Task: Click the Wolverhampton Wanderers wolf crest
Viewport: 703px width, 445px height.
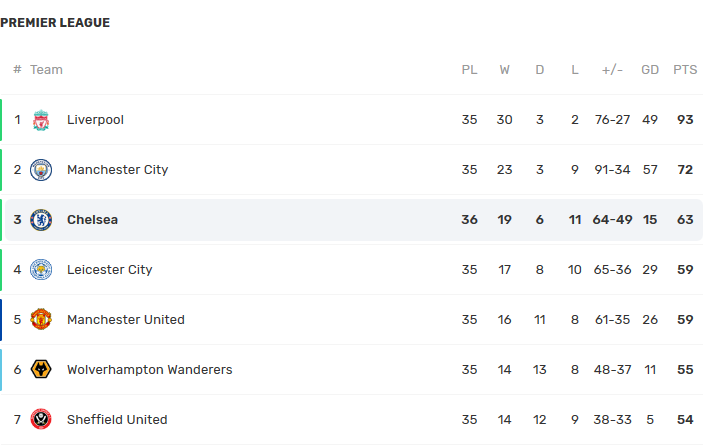Action: click(x=41, y=370)
